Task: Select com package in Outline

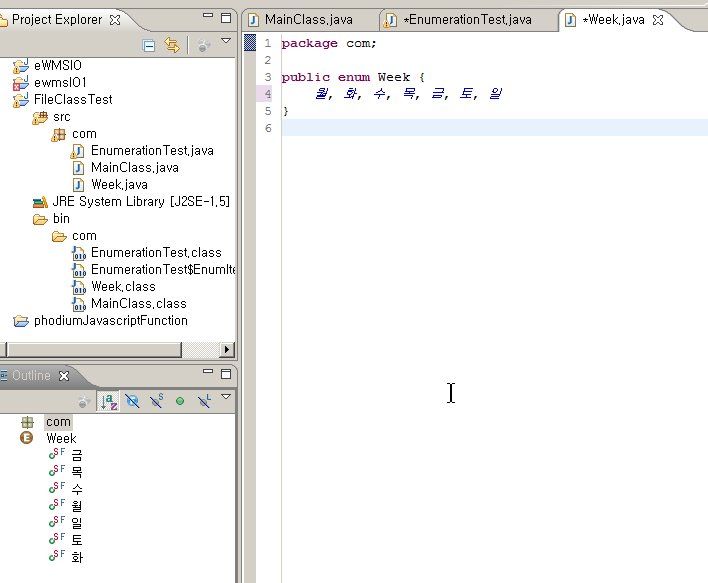Action: (58, 422)
